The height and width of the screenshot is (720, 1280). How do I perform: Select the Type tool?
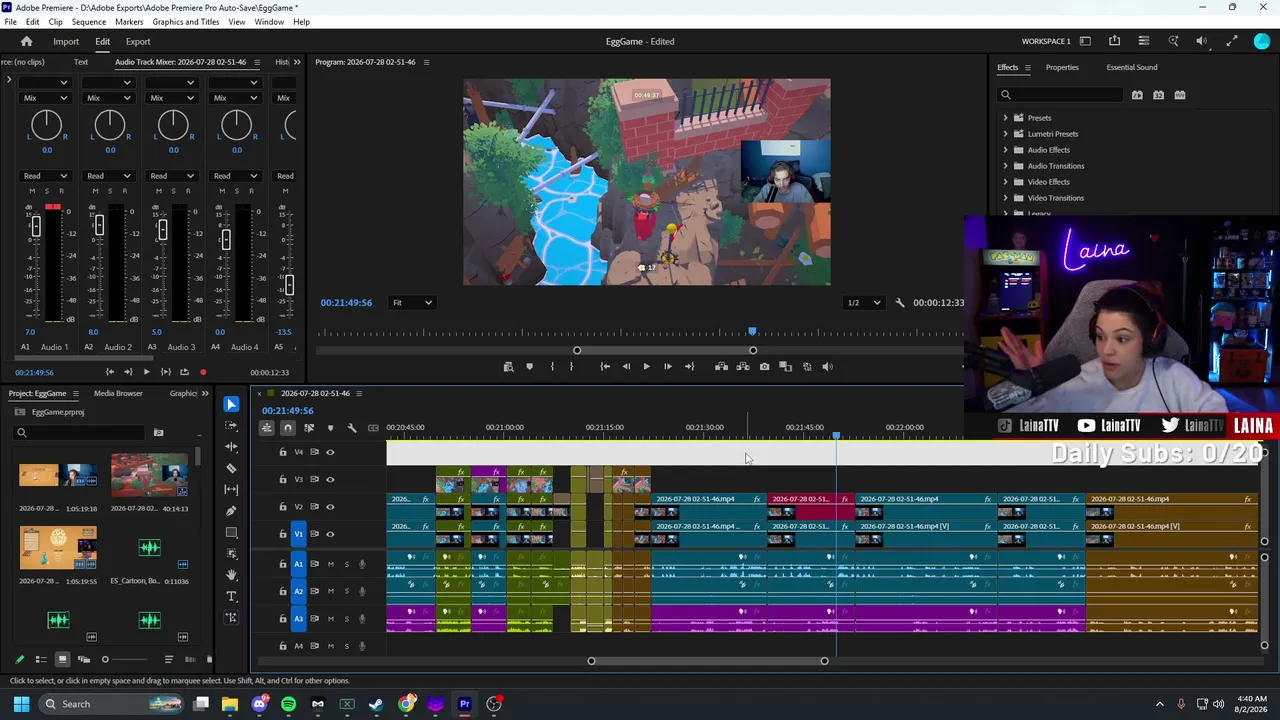(231, 596)
